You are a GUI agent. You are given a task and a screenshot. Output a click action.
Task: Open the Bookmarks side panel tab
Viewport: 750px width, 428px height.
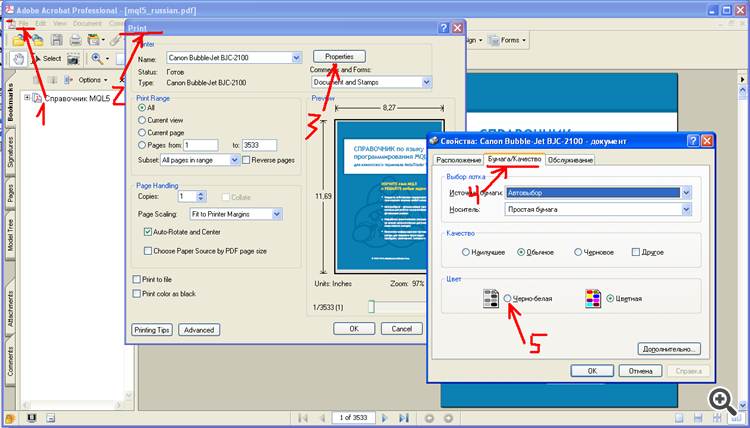(10, 102)
